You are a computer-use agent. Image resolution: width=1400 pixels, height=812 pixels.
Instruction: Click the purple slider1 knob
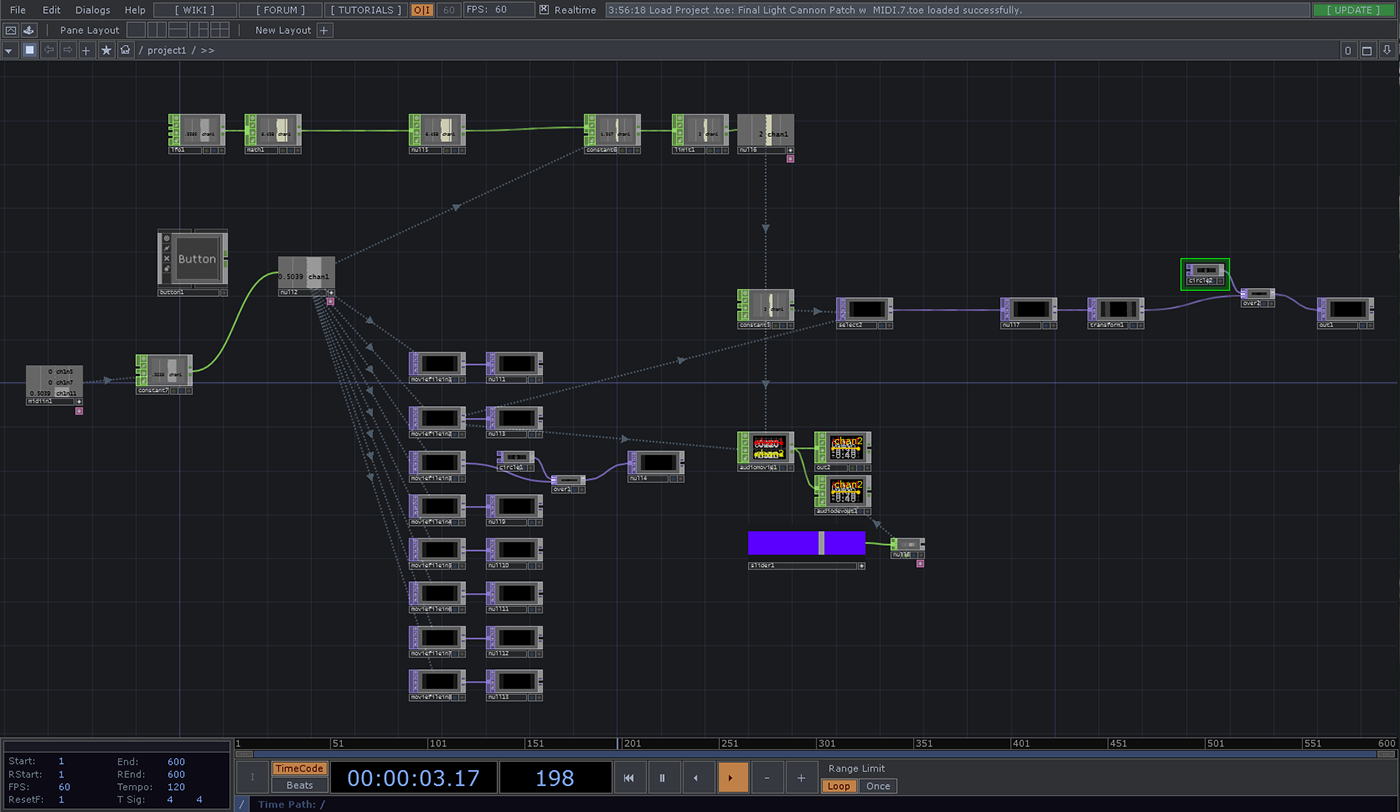click(x=821, y=543)
